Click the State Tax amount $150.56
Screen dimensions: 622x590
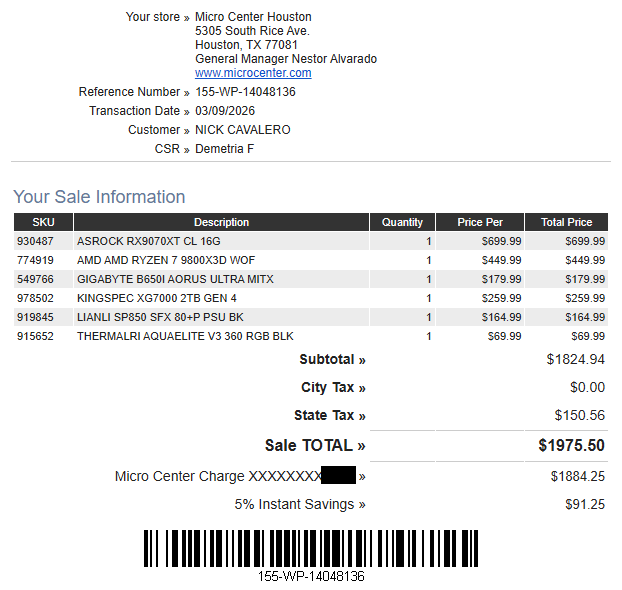580,415
